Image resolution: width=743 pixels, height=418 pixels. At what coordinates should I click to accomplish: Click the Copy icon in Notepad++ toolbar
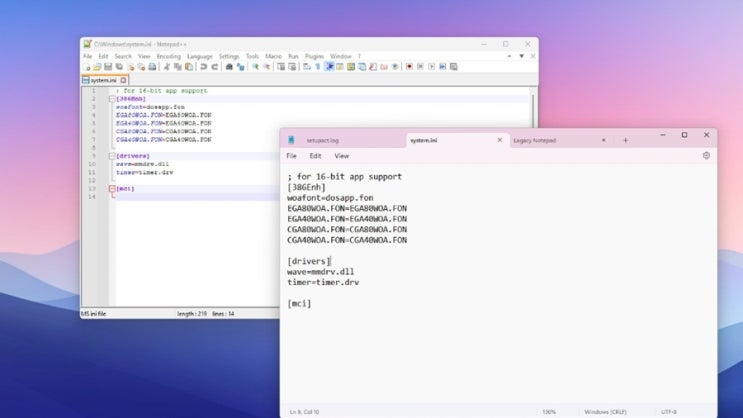click(178, 67)
